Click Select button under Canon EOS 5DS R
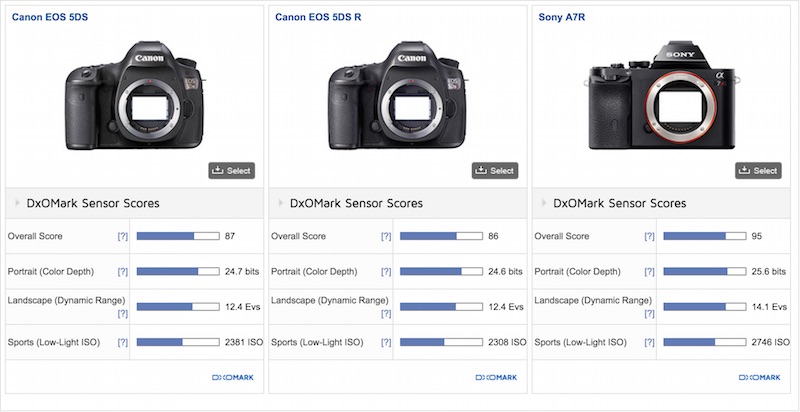The image size is (800, 412). (x=495, y=171)
